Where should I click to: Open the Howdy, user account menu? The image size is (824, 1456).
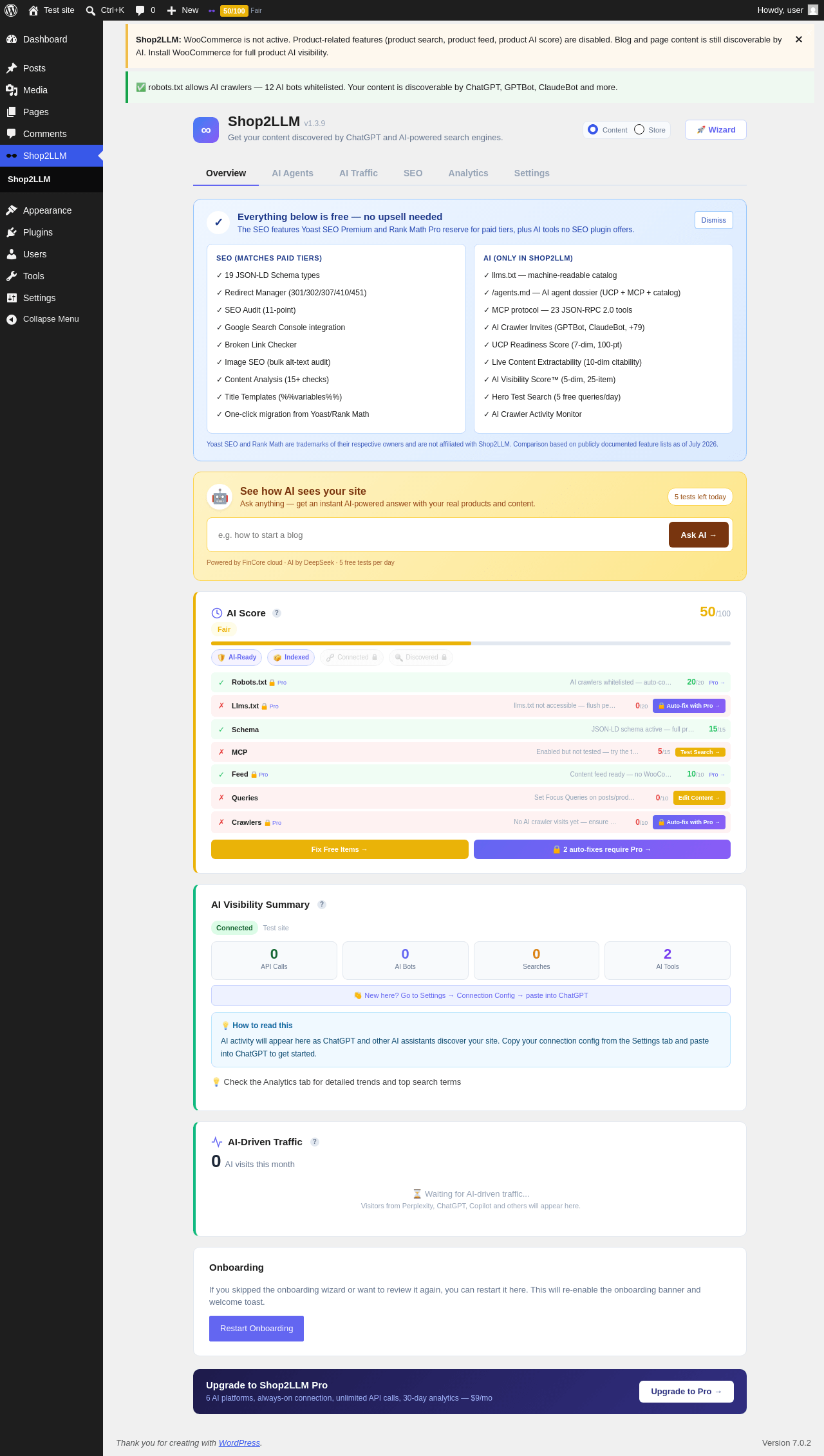pyautogui.click(x=787, y=10)
